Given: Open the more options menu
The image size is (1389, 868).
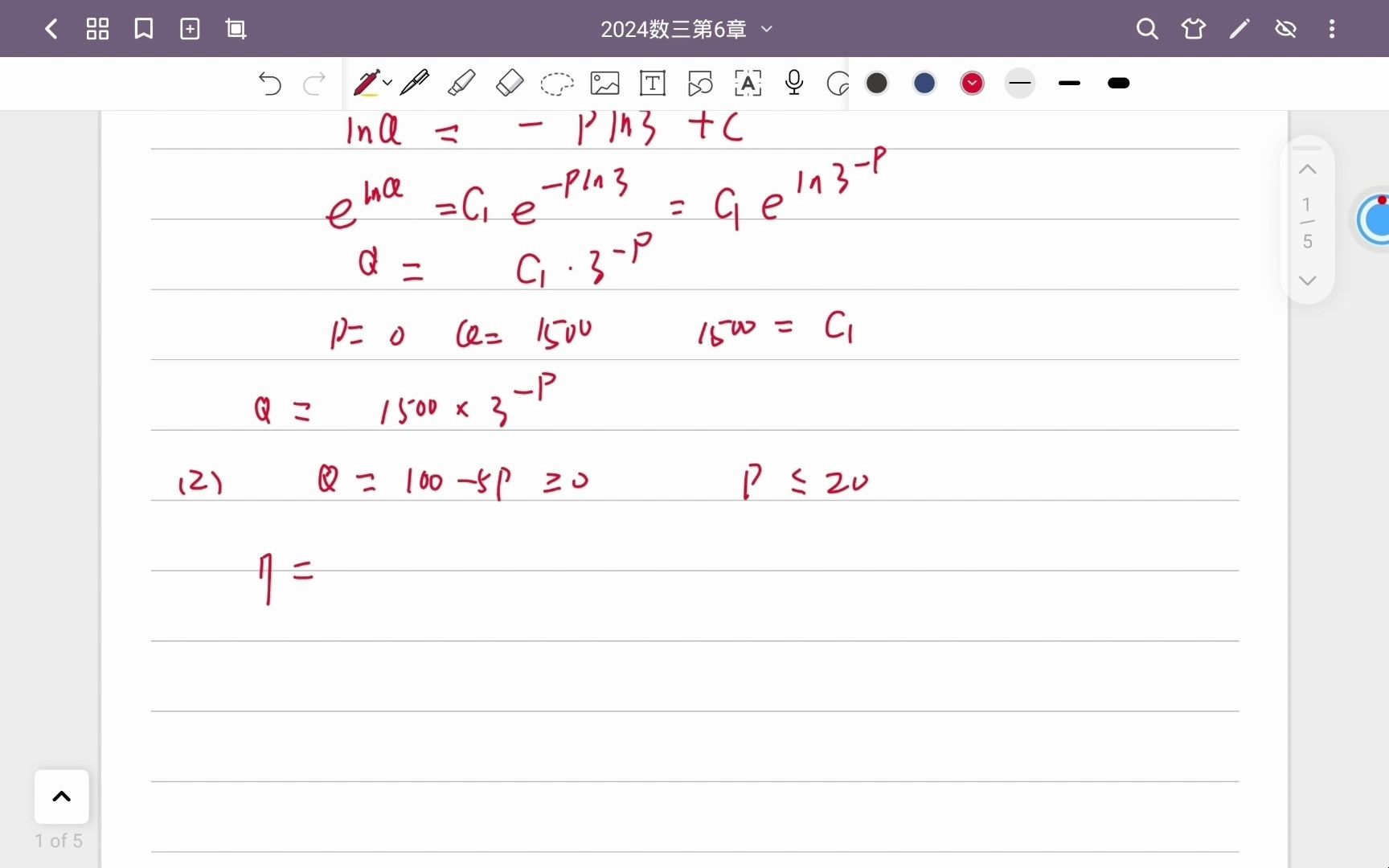Looking at the screenshot, I should pyautogui.click(x=1332, y=28).
